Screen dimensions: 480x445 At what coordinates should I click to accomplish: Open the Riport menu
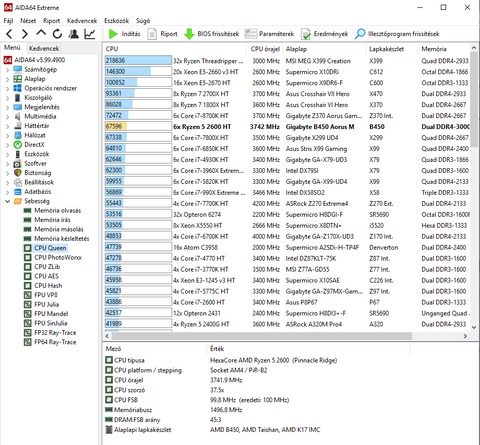pos(51,21)
